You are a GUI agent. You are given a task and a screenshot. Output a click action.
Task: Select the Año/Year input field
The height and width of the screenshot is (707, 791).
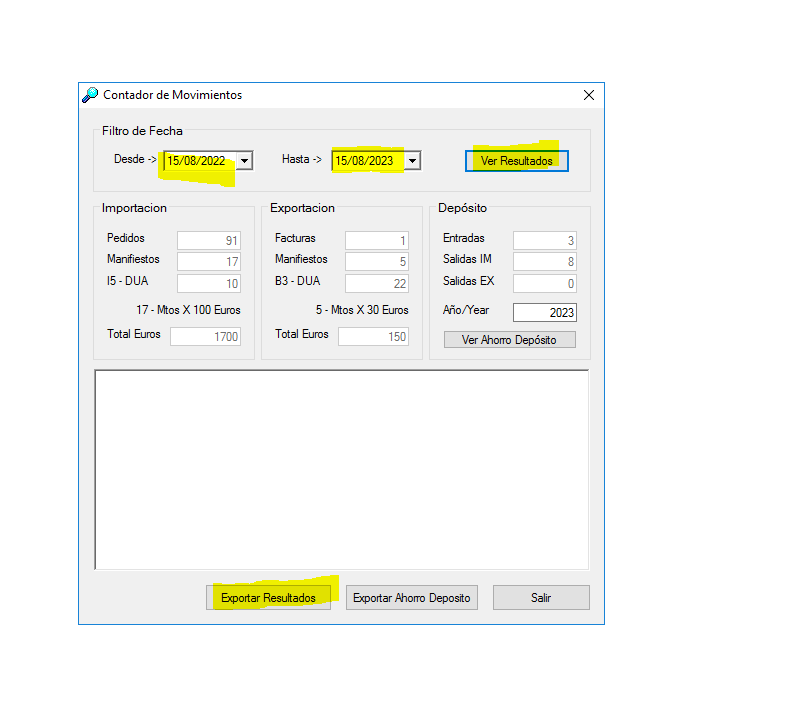coord(545,312)
